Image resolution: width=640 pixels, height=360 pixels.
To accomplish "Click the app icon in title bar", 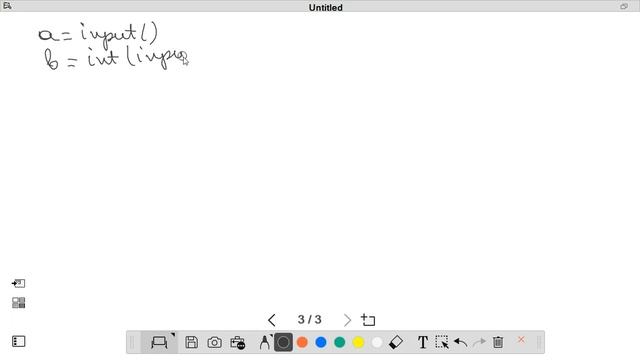I will tap(7, 6).
